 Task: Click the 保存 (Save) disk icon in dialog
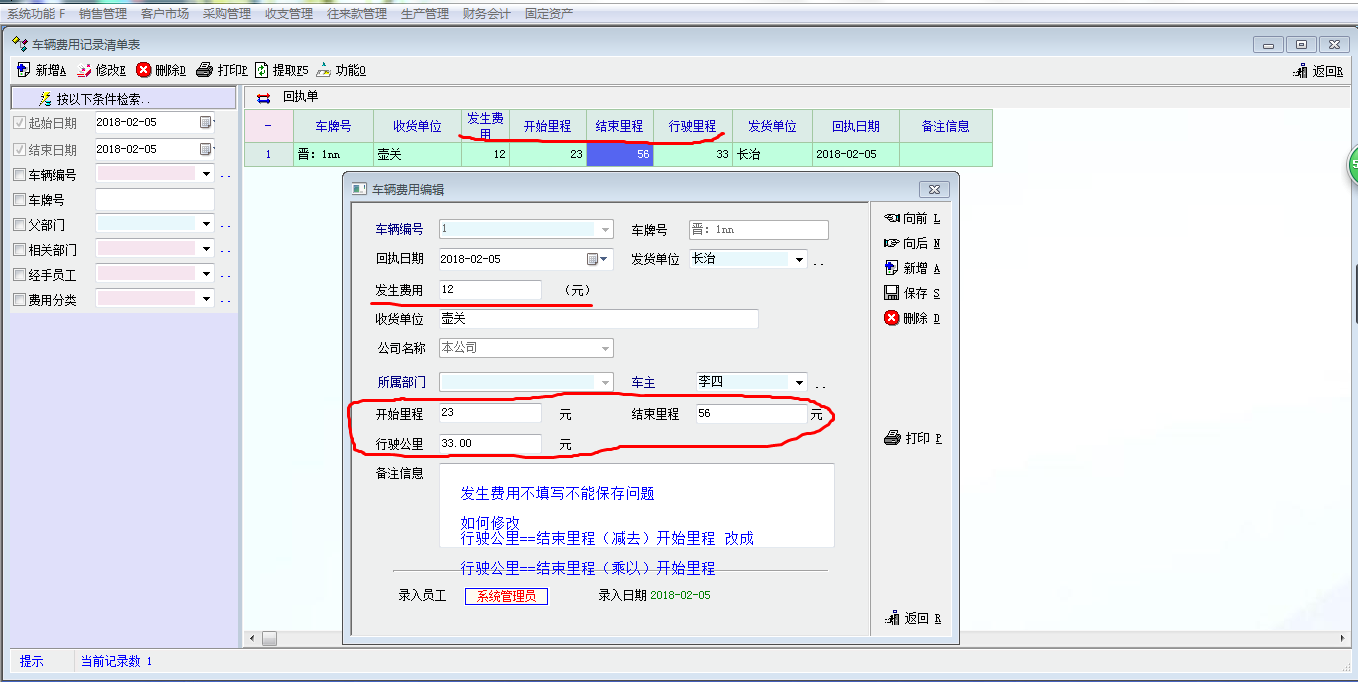click(x=892, y=293)
